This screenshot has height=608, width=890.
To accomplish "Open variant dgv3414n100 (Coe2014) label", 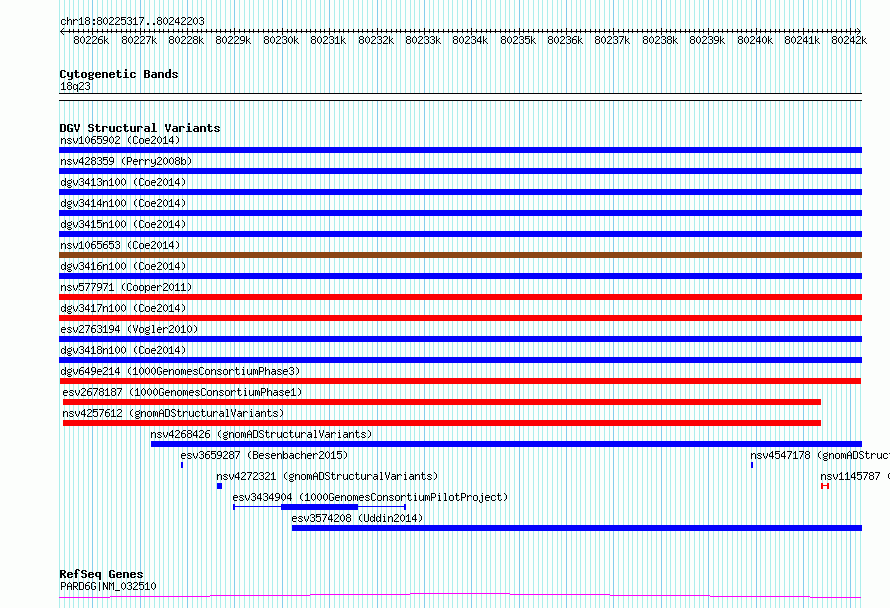I will tap(123, 203).
